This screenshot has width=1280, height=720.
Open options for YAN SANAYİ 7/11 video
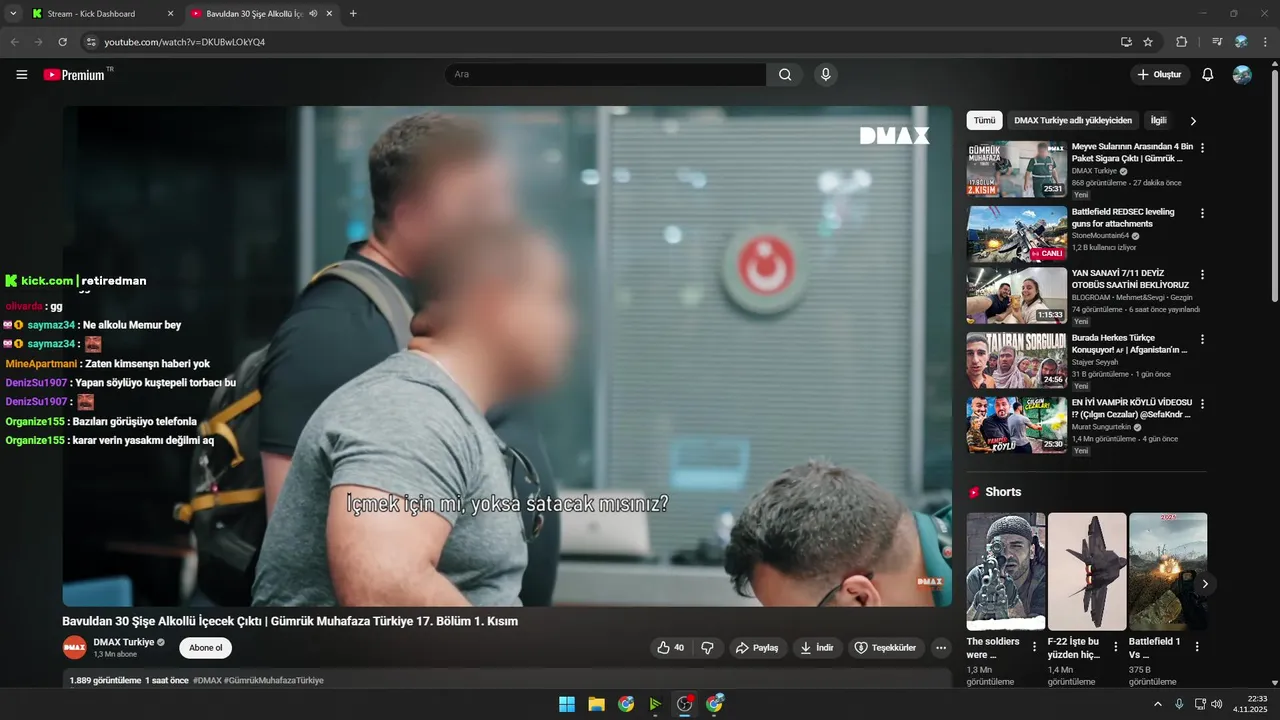point(1202,274)
